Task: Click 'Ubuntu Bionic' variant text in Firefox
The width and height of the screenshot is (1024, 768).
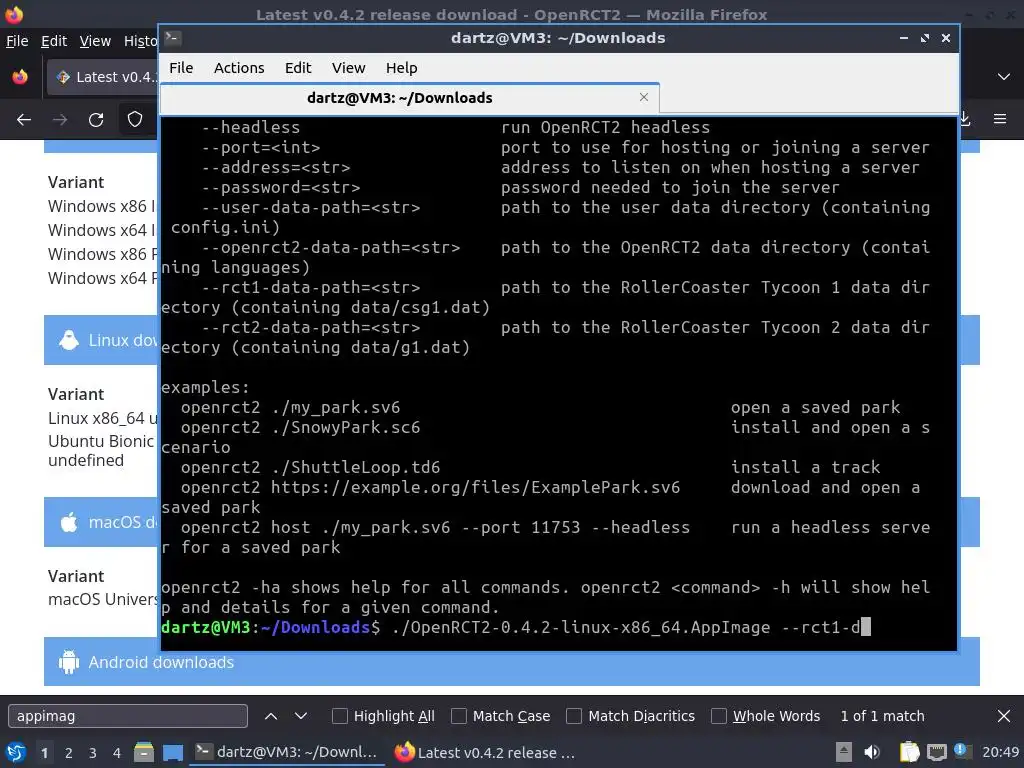Action: [x=101, y=441]
